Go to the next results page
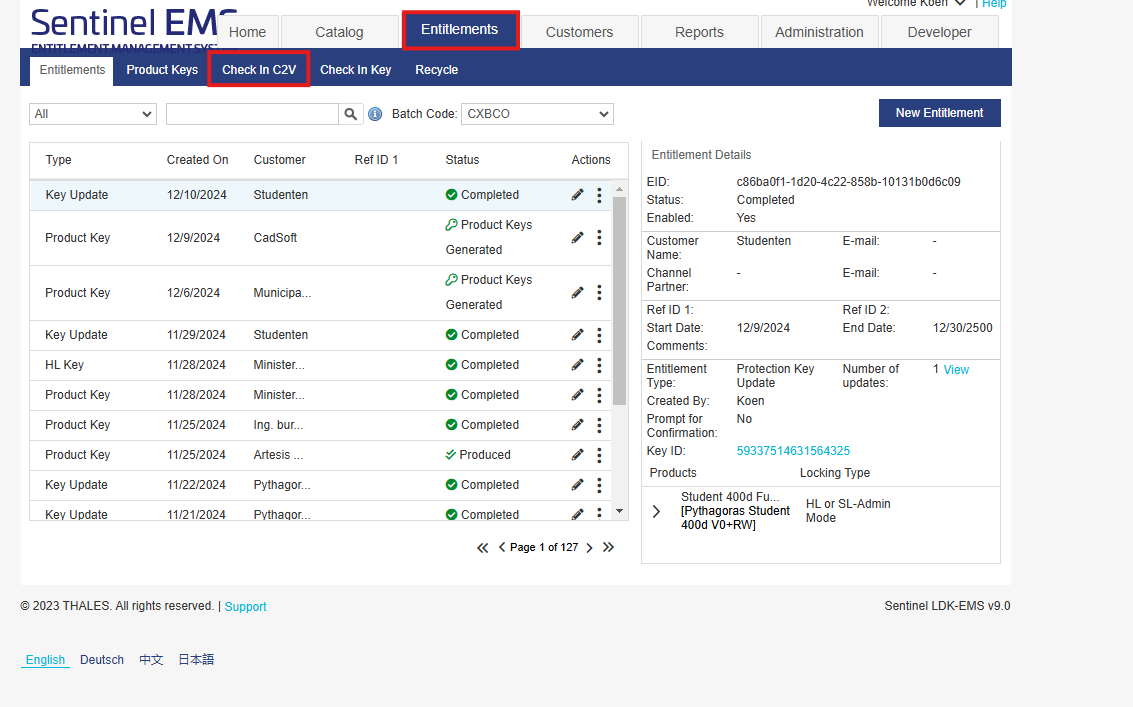Image resolution: width=1133 pixels, height=707 pixels. tap(590, 547)
